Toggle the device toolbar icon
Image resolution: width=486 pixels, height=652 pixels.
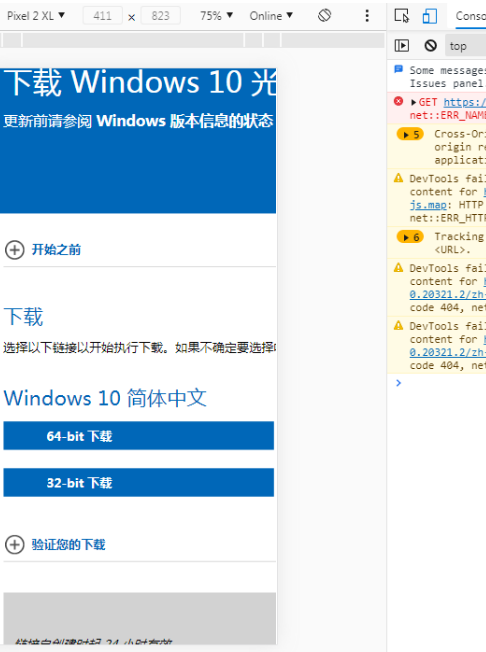coord(429,16)
